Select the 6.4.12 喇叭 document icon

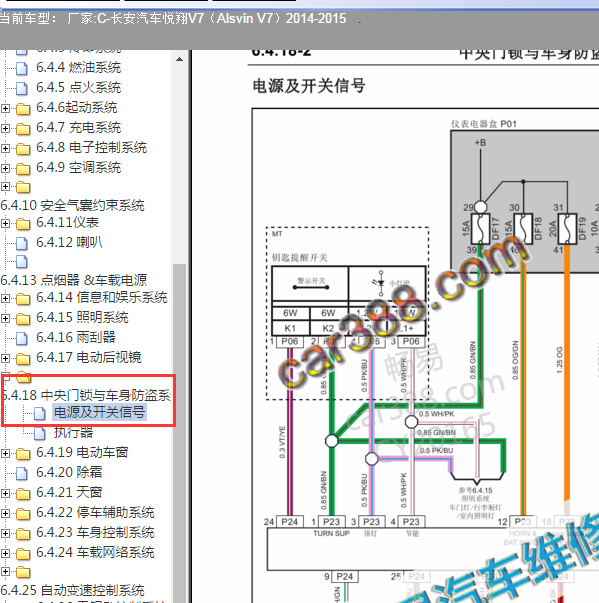pyautogui.click(x=22, y=243)
